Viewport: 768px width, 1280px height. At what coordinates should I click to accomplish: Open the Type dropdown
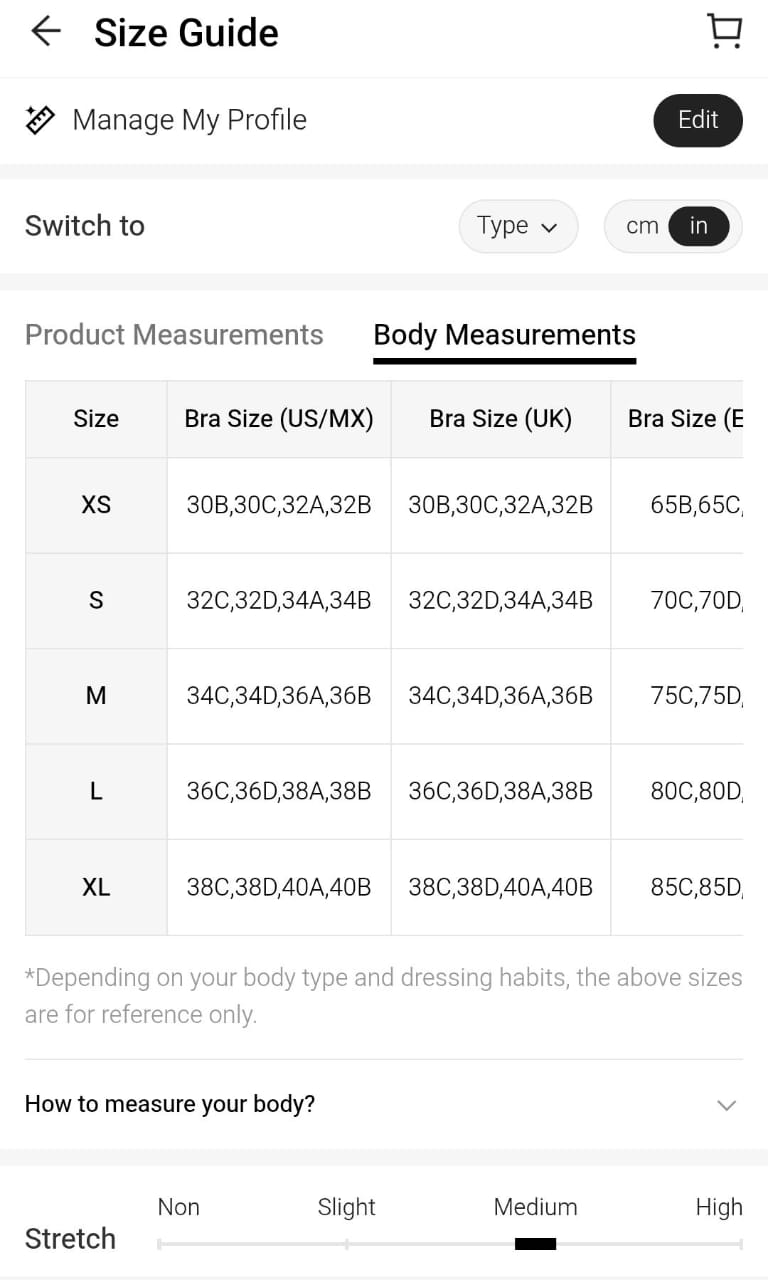(x=517, y=226)
